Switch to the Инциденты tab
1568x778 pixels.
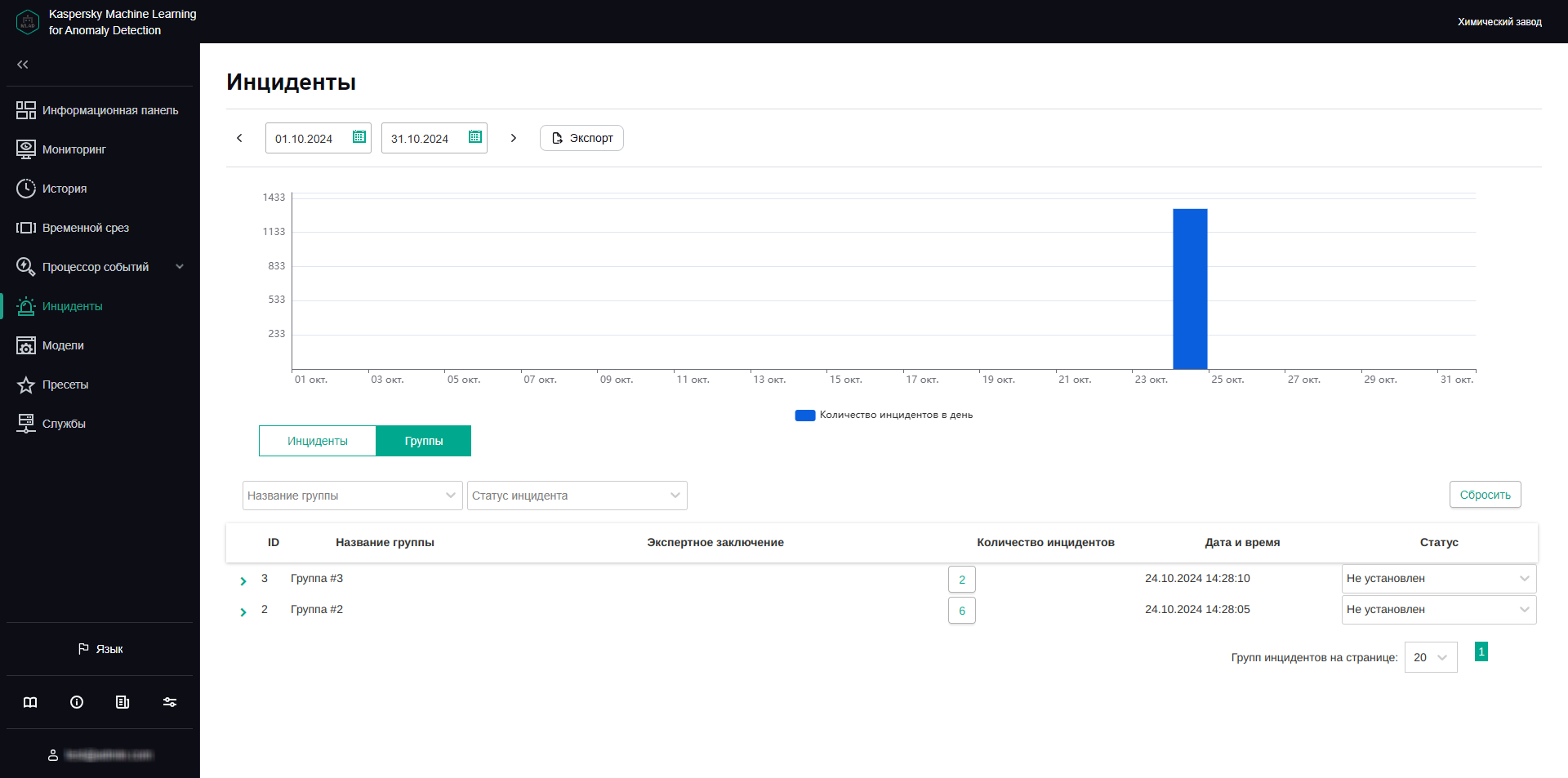point(317,441)
